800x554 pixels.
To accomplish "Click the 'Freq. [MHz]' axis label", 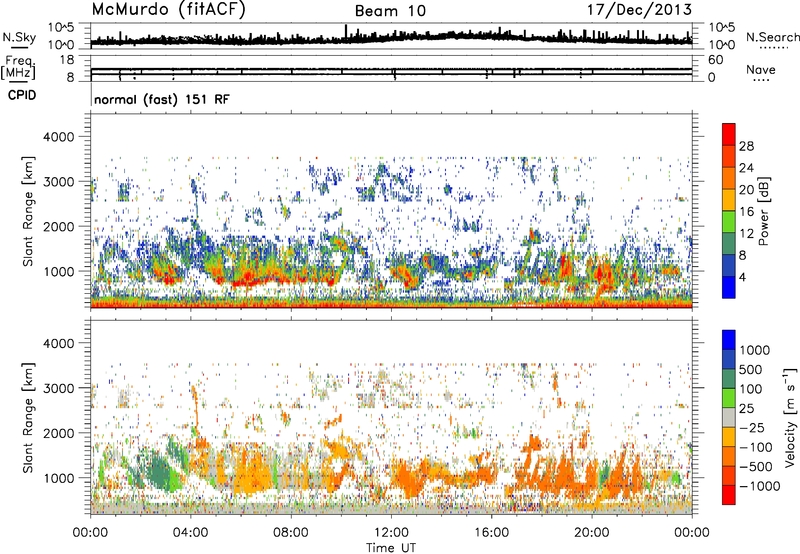I will (x=19, y=68).
